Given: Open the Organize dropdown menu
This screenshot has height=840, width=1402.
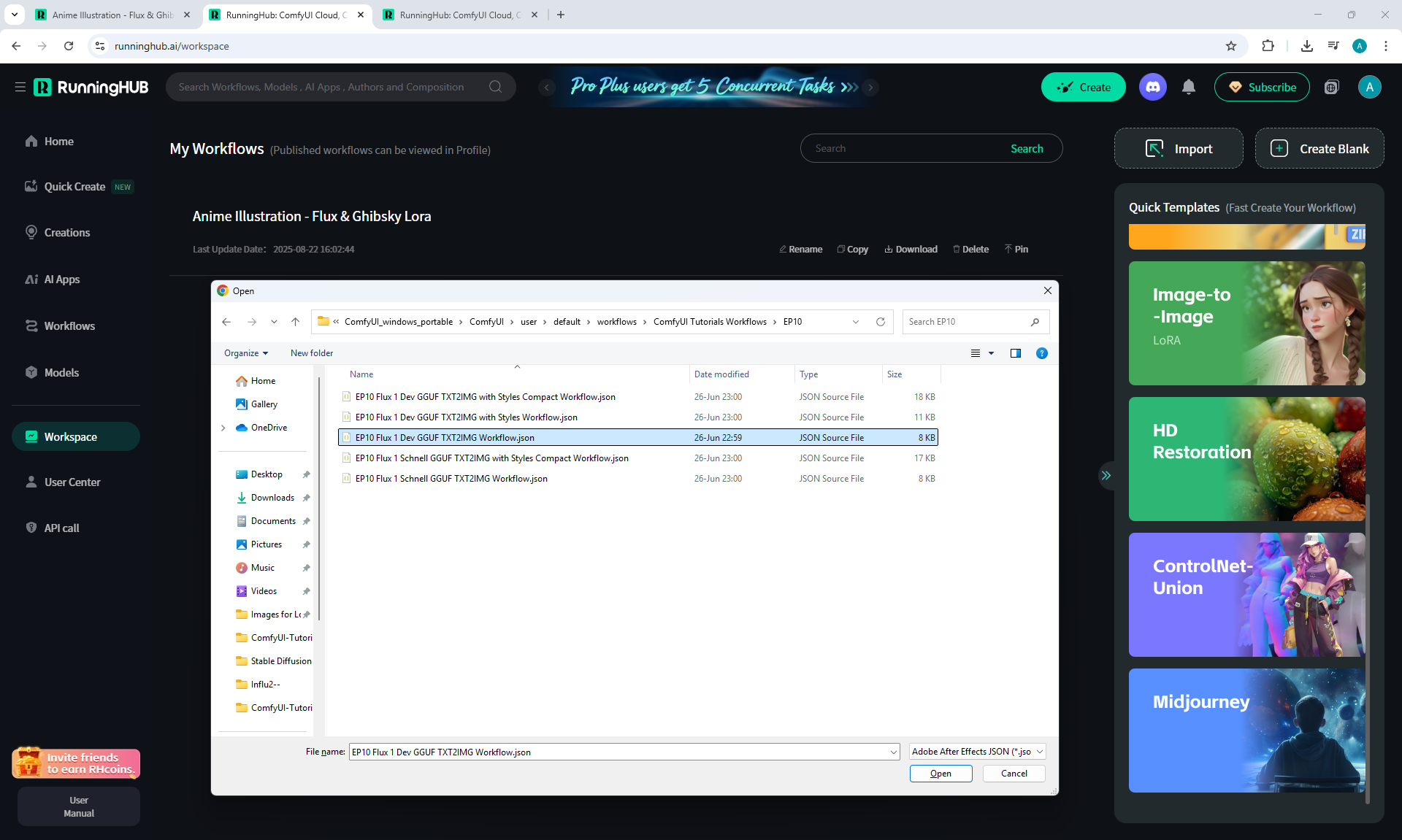Looking at the screenshot, I should (246, 353).
